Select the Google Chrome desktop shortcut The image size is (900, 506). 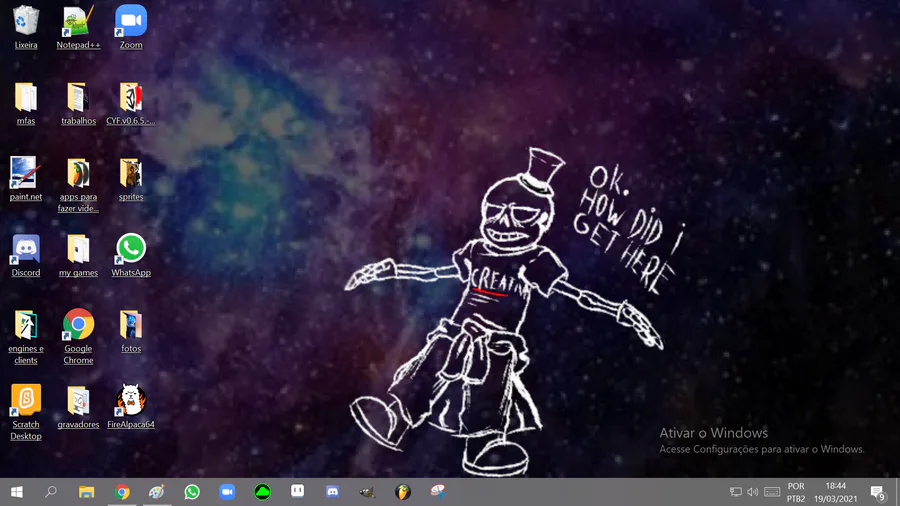[79, 337]
